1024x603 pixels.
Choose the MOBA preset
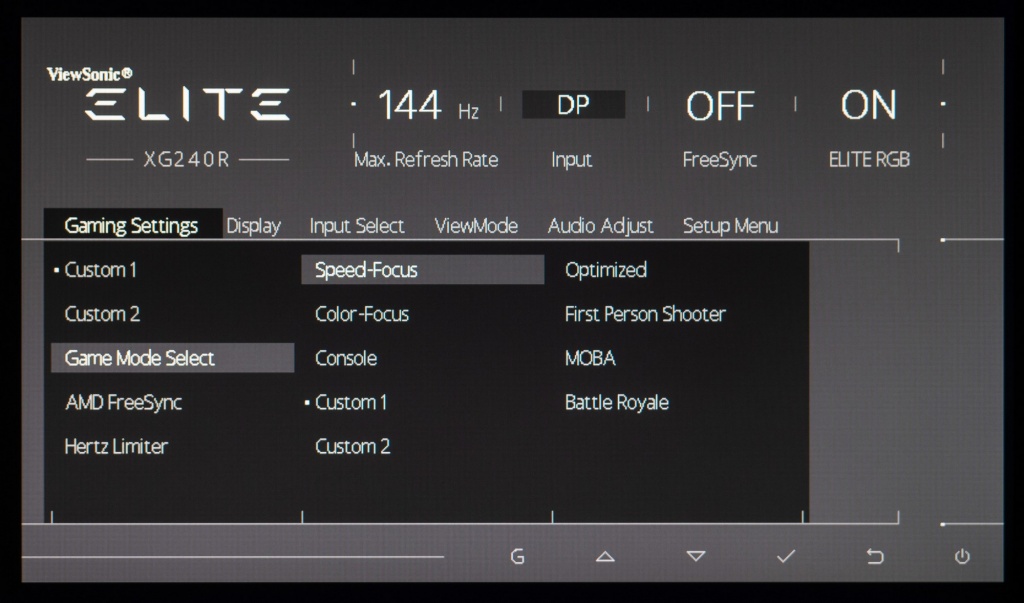(590, 359)
